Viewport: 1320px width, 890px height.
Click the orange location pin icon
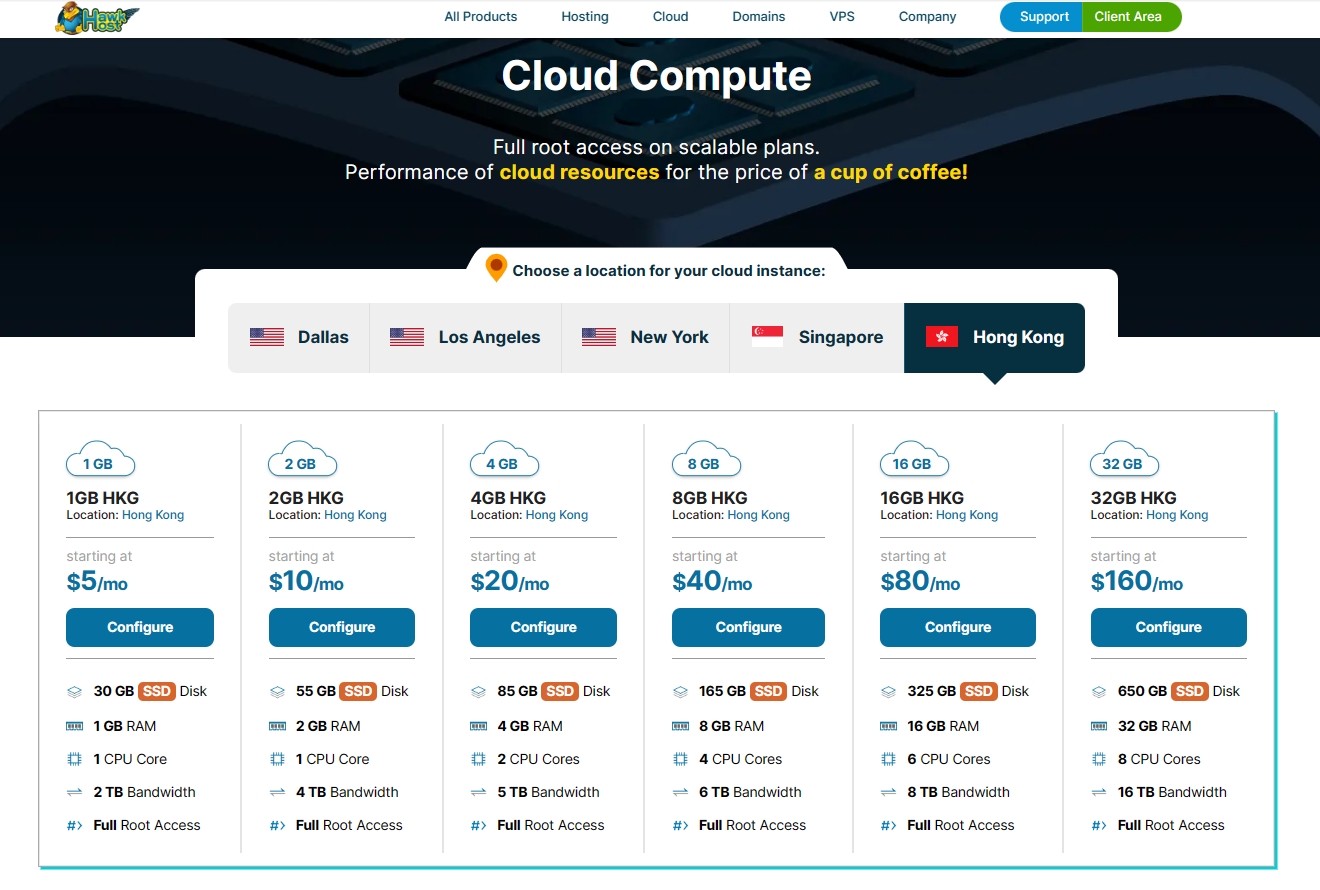tap(496, 268)
